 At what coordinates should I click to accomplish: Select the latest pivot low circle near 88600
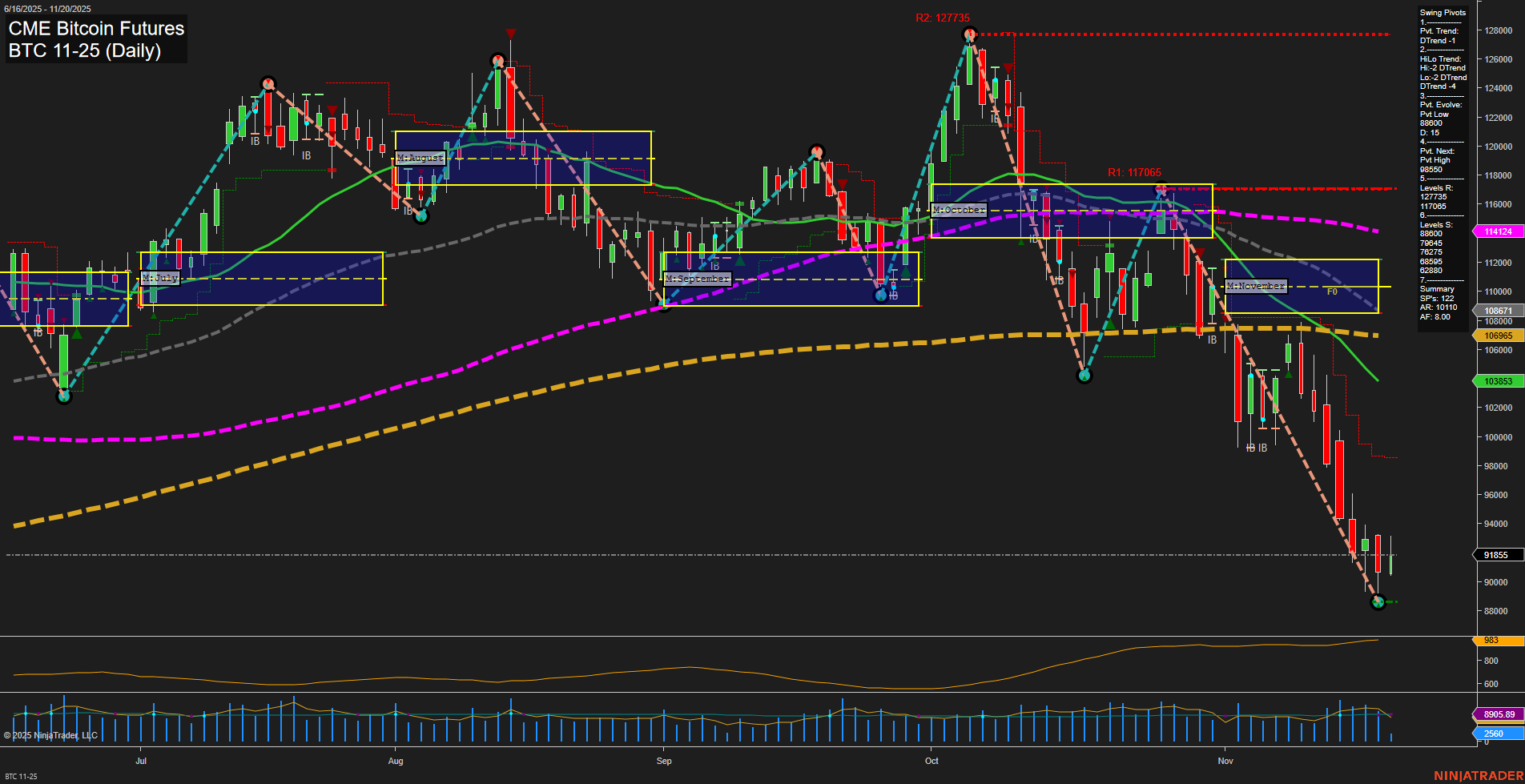tap(1378, 602)
